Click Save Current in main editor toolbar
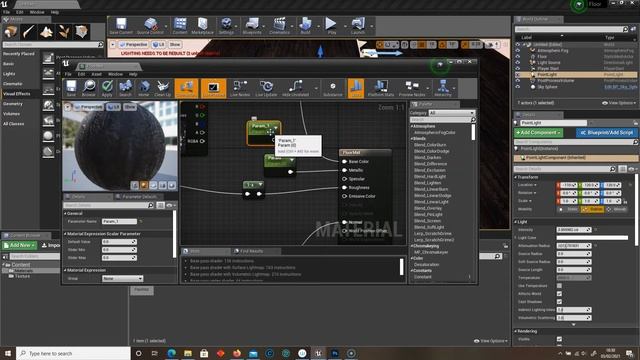 coord(121,26)
